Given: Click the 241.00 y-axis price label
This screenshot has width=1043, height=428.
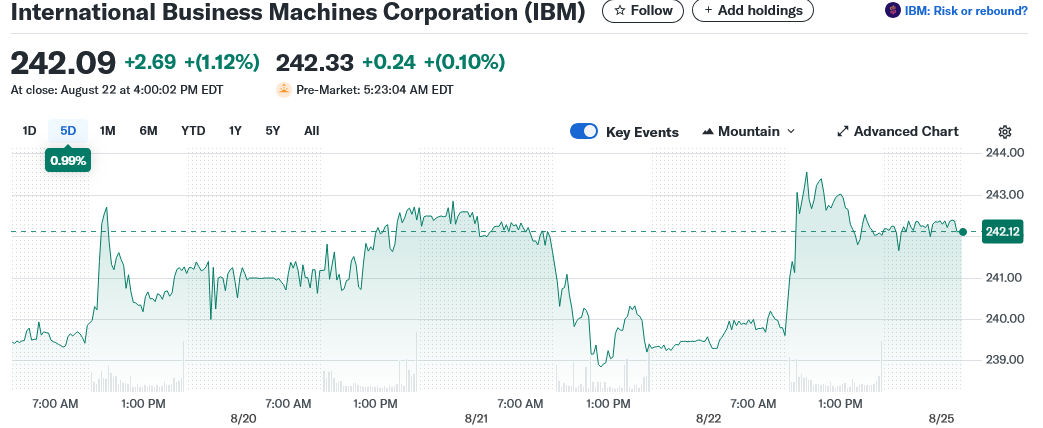Looking at the screenshot, I should 1004,278.
